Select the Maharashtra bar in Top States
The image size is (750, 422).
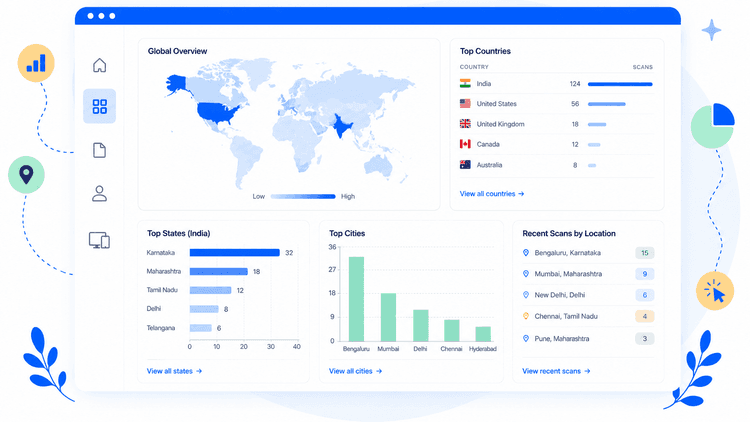(x=219, y=271)
